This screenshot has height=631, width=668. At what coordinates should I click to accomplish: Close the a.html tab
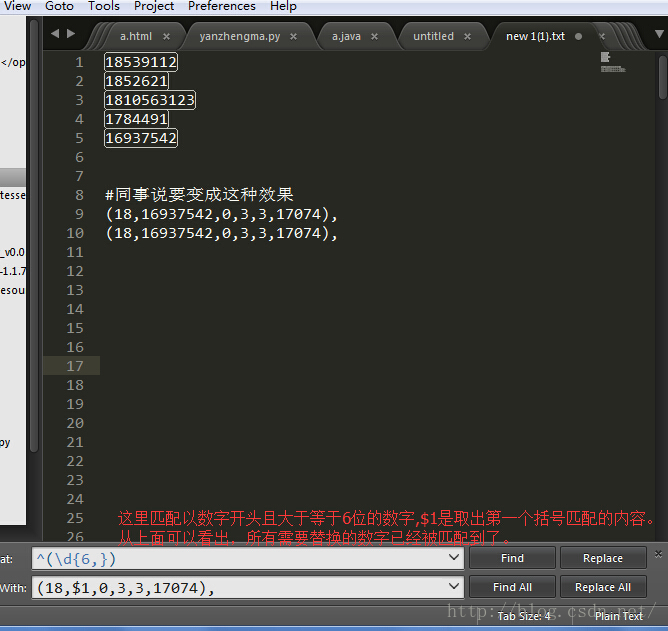pos(167,37)
